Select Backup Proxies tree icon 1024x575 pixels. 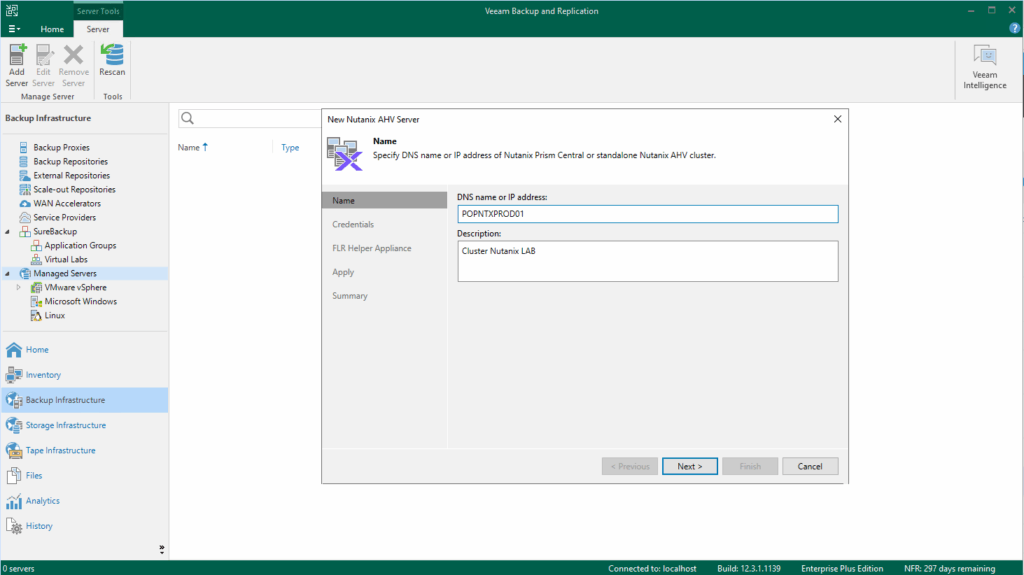(x=24, y=148)
